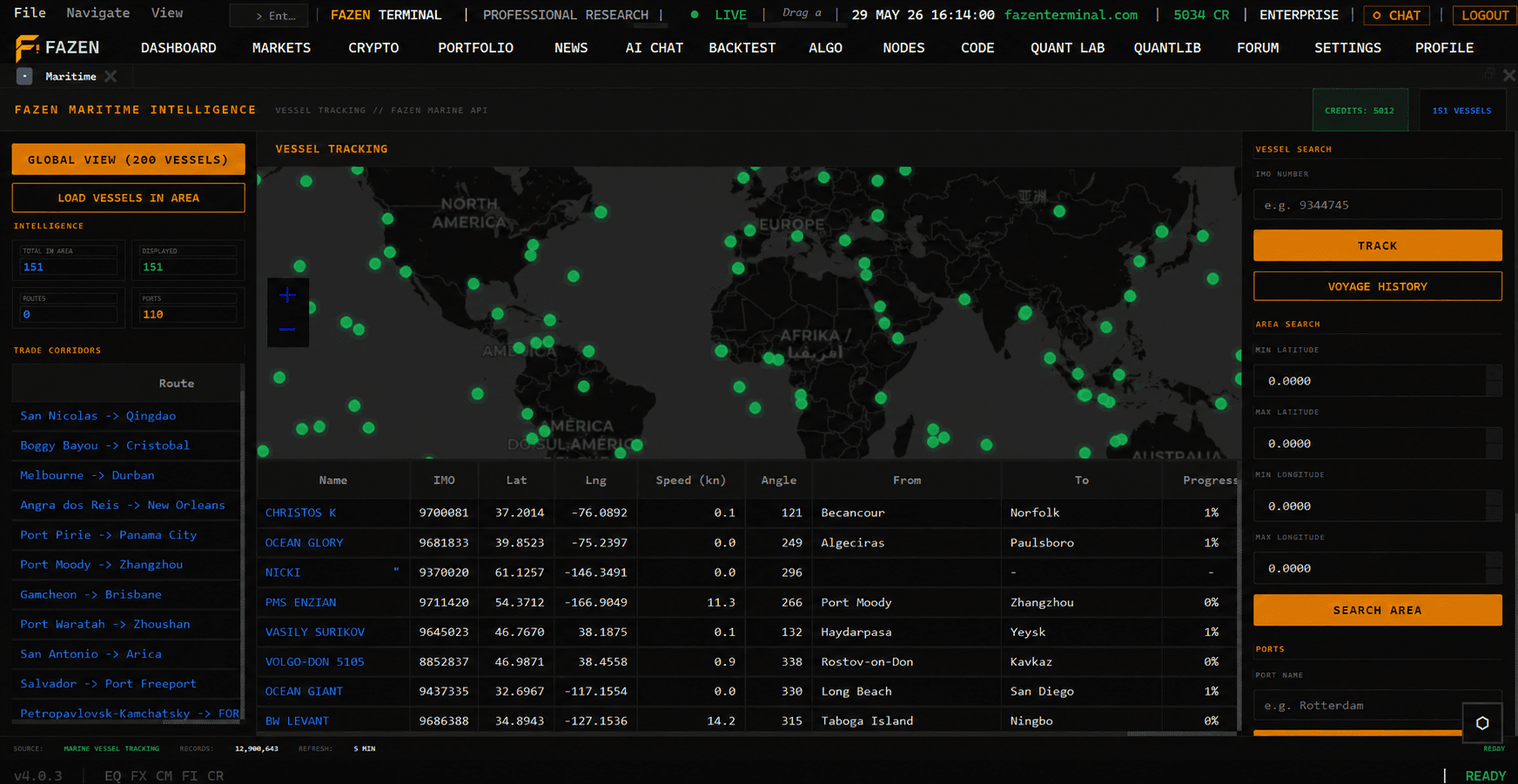Screen dimensions: 1518x784
Task: Click the Voyage History button
Action: [x=1377, y=286]
